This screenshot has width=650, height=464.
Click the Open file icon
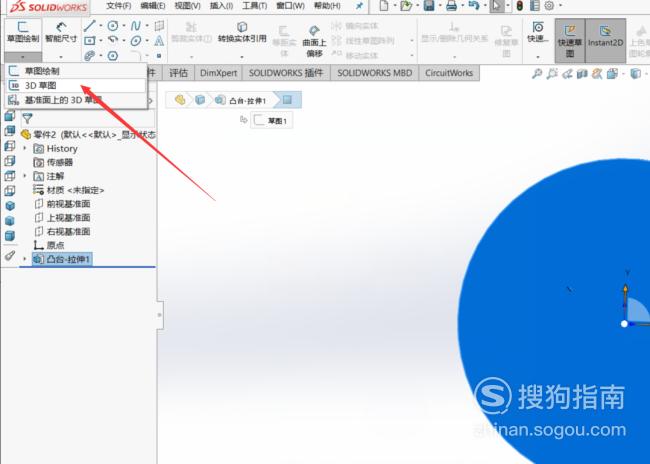pos(406,6)
